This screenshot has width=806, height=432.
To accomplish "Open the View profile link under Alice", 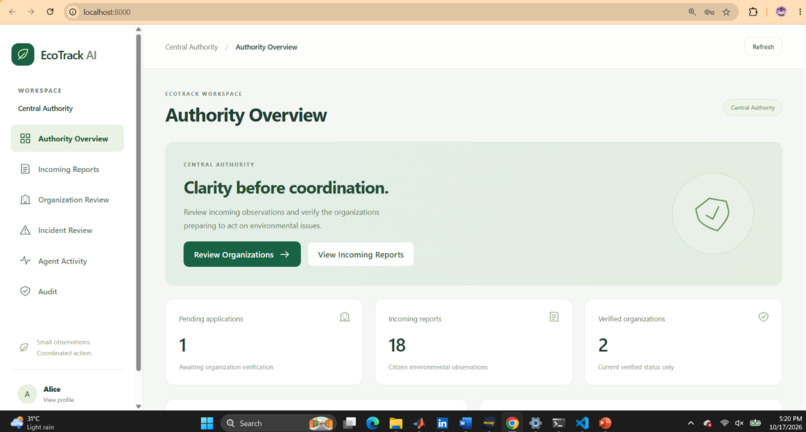I will point(59,400).
